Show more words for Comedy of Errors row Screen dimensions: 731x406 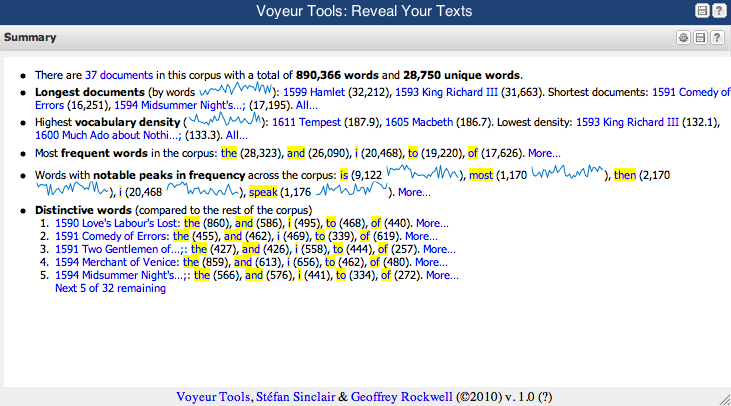pyautogui.click(x=421, y=236)
